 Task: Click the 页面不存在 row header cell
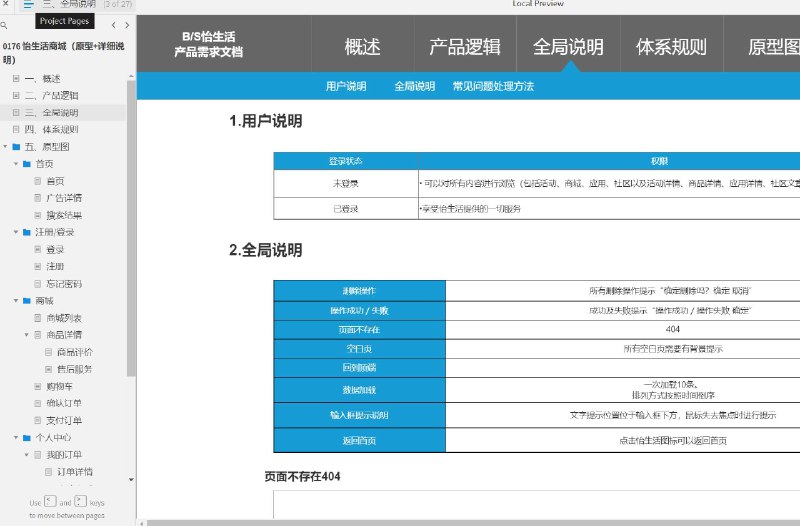click(x=359, y=330)
